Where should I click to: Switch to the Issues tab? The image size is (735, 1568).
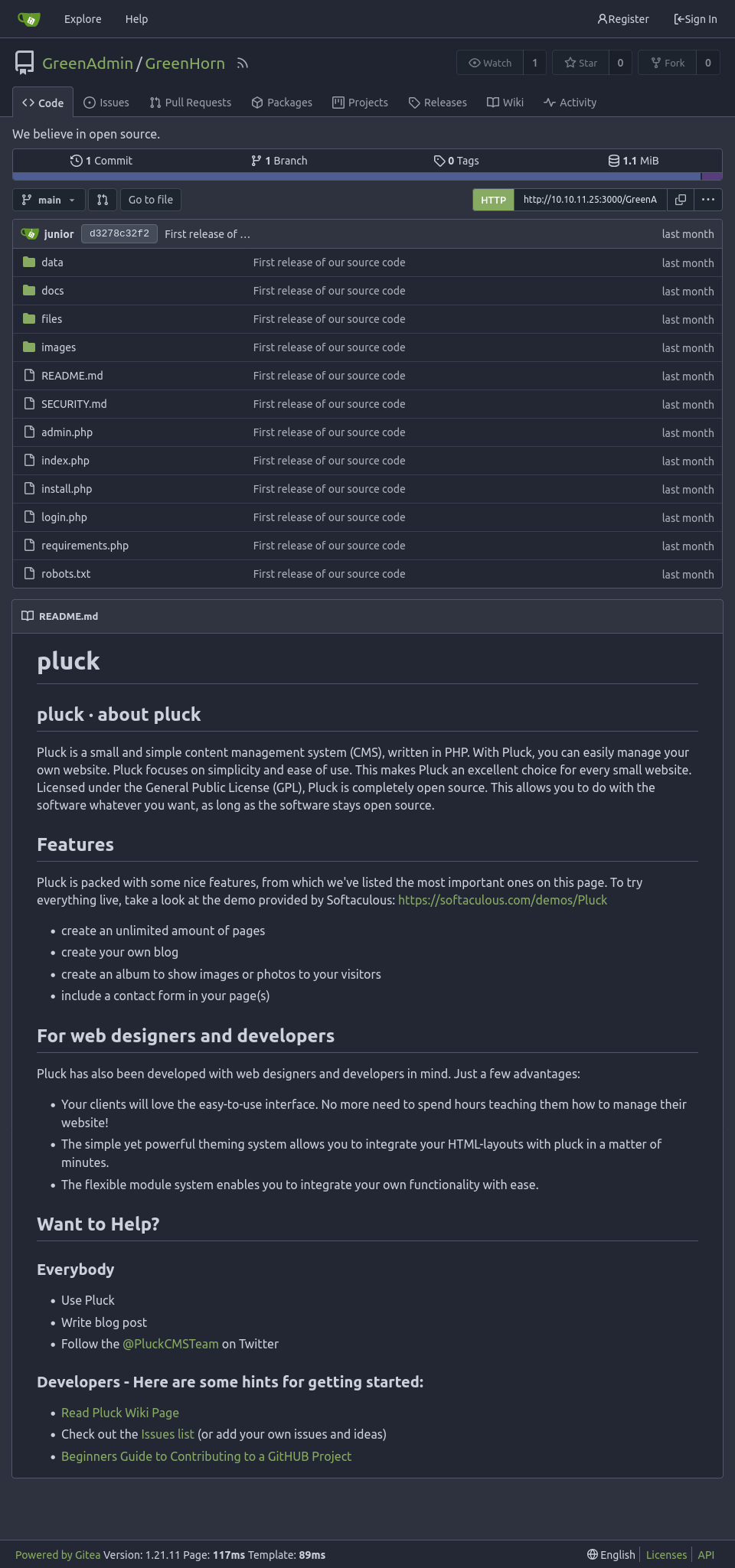pyautogui.click(x=106, y=103)
